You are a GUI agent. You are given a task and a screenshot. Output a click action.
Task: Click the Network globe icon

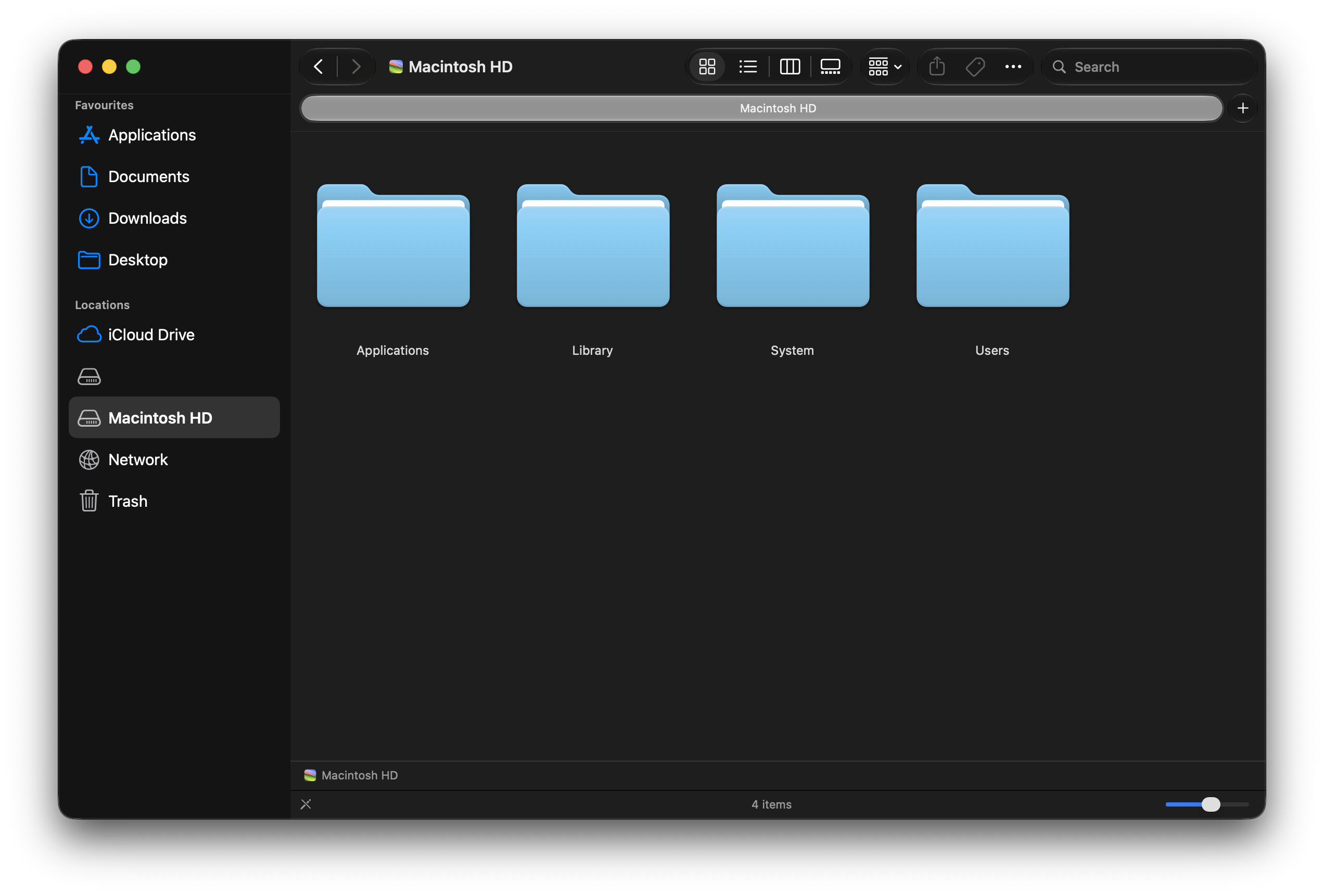89,459
